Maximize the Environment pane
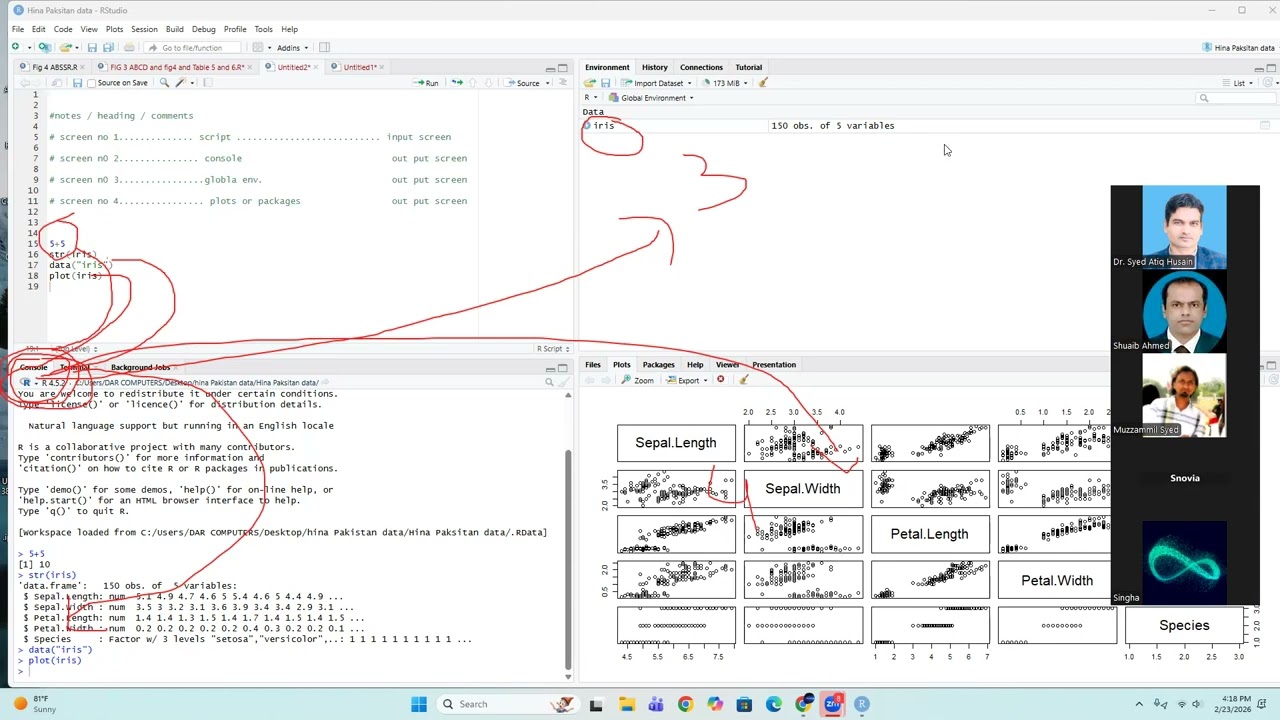The width and height of the screenshot is (1280, 720). point(1271,68)
